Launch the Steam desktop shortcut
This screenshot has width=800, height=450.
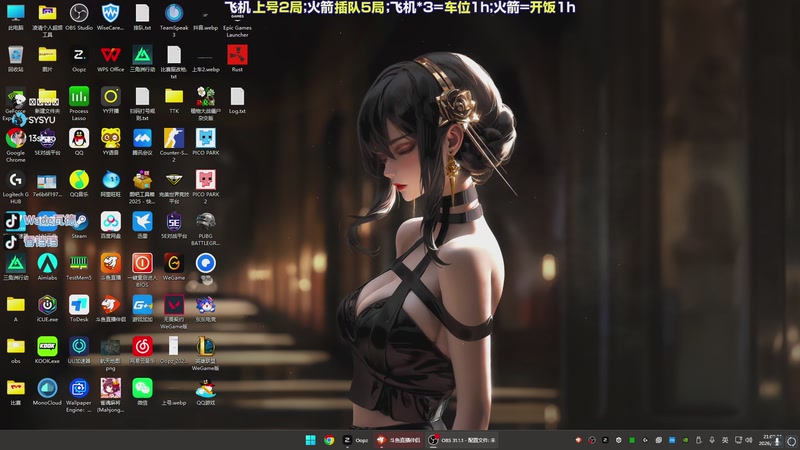(79, 225)
